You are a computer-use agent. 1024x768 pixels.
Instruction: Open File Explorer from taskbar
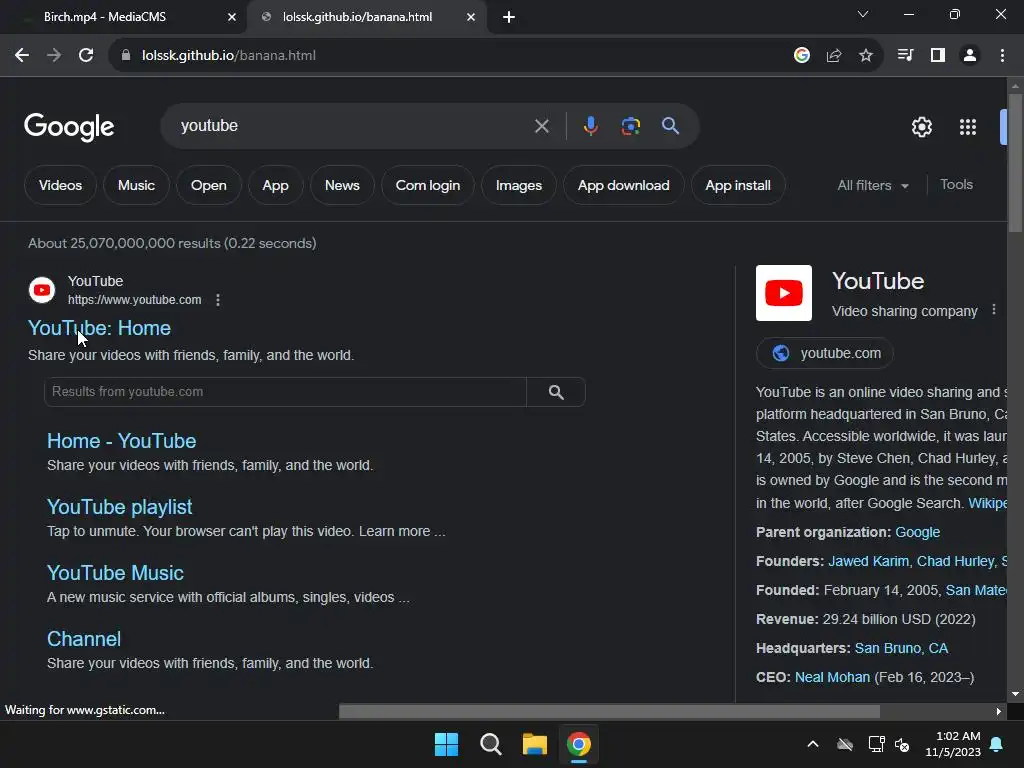click(534, 744)
